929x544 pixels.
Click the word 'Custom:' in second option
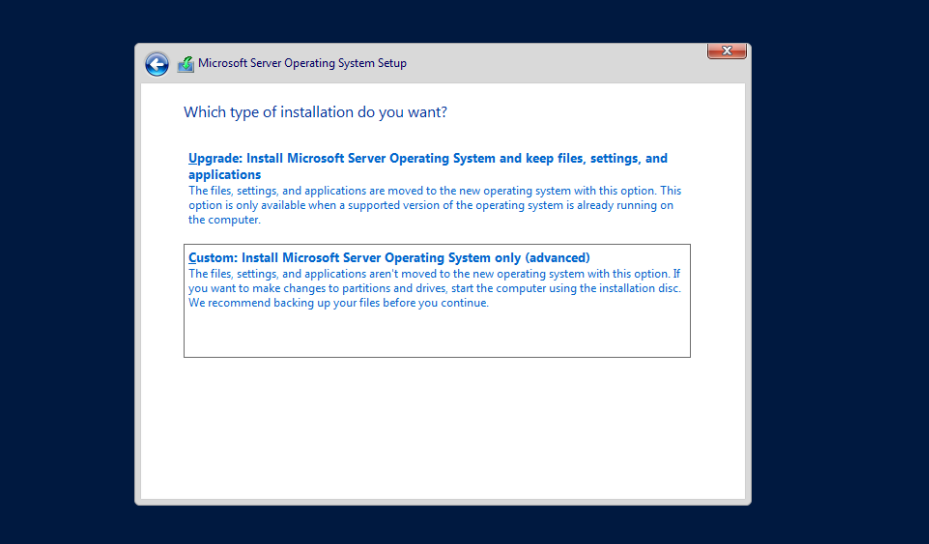pyautogui.click(x=212, y=258)
